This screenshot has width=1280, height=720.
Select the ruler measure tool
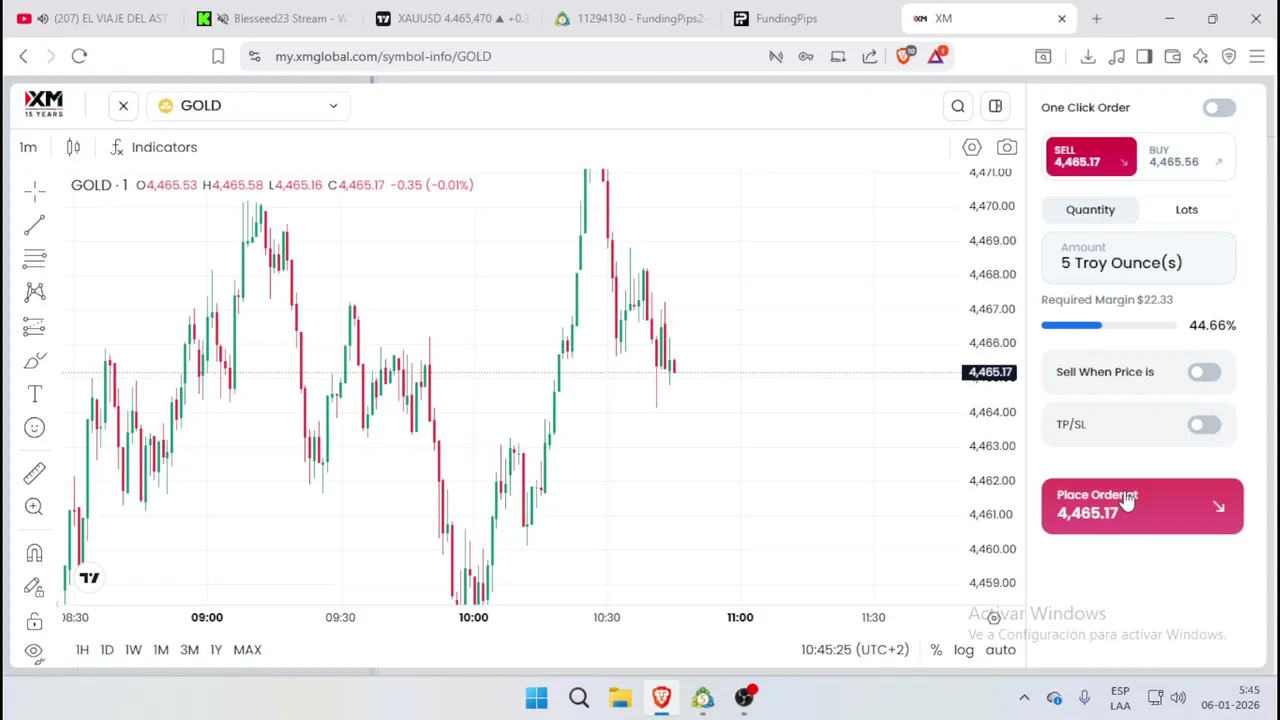[34, 473]
